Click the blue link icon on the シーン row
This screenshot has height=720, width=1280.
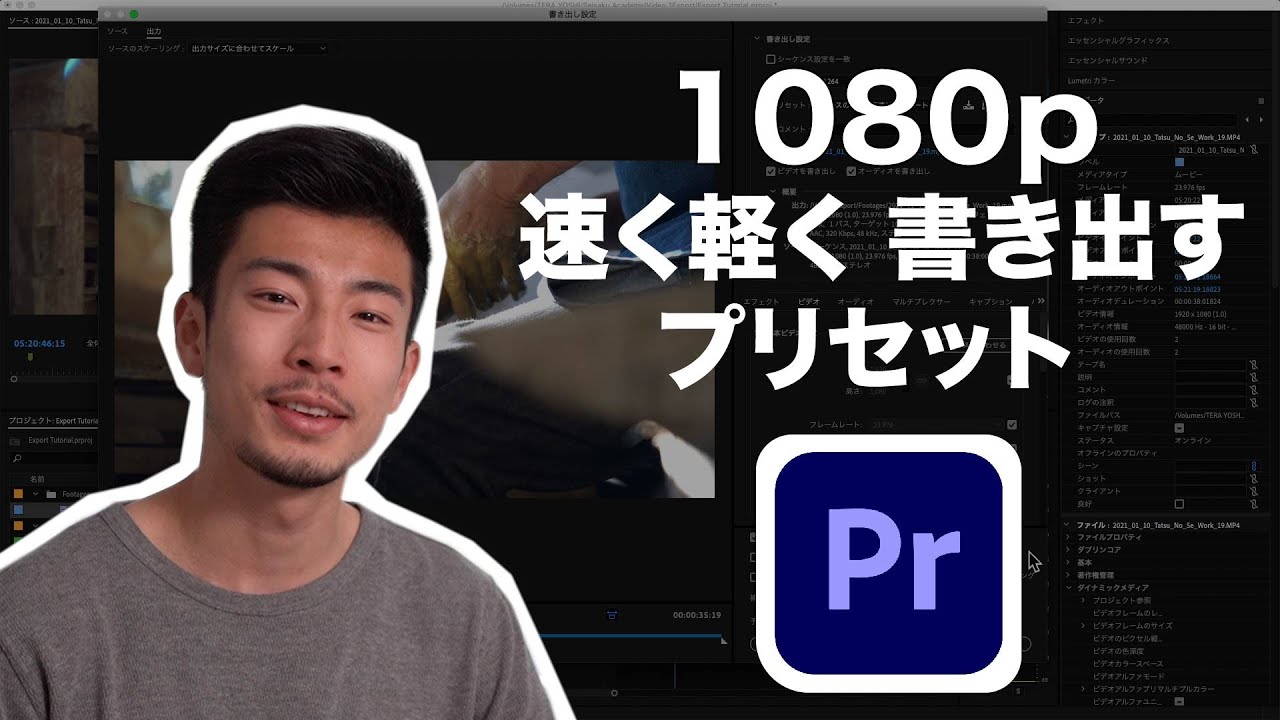(1253, 466)
